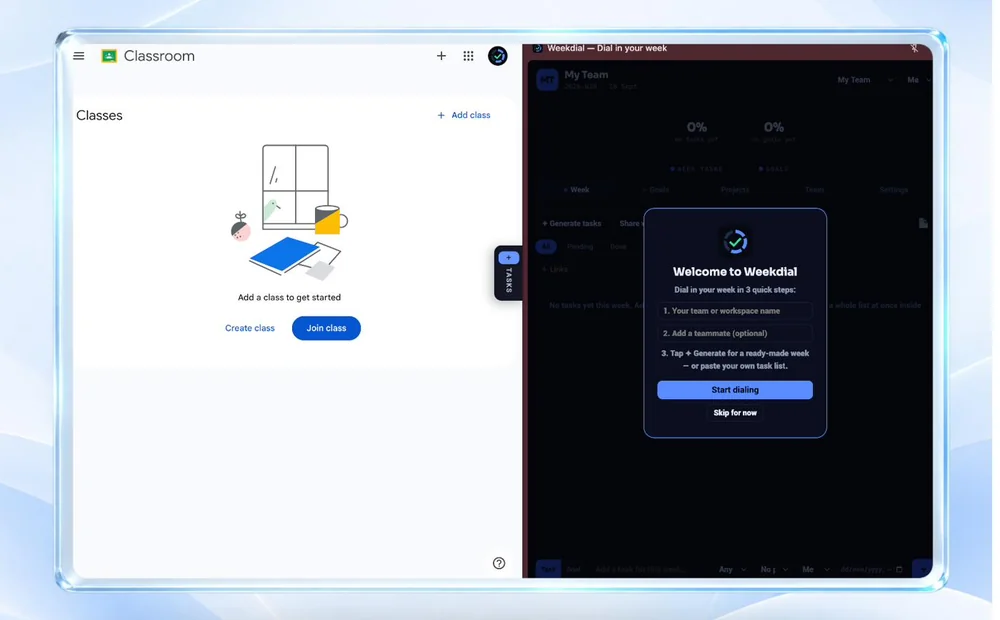Click the Classes heading
The width and height of the screenshot is (1000, 620).
point(99,115)
